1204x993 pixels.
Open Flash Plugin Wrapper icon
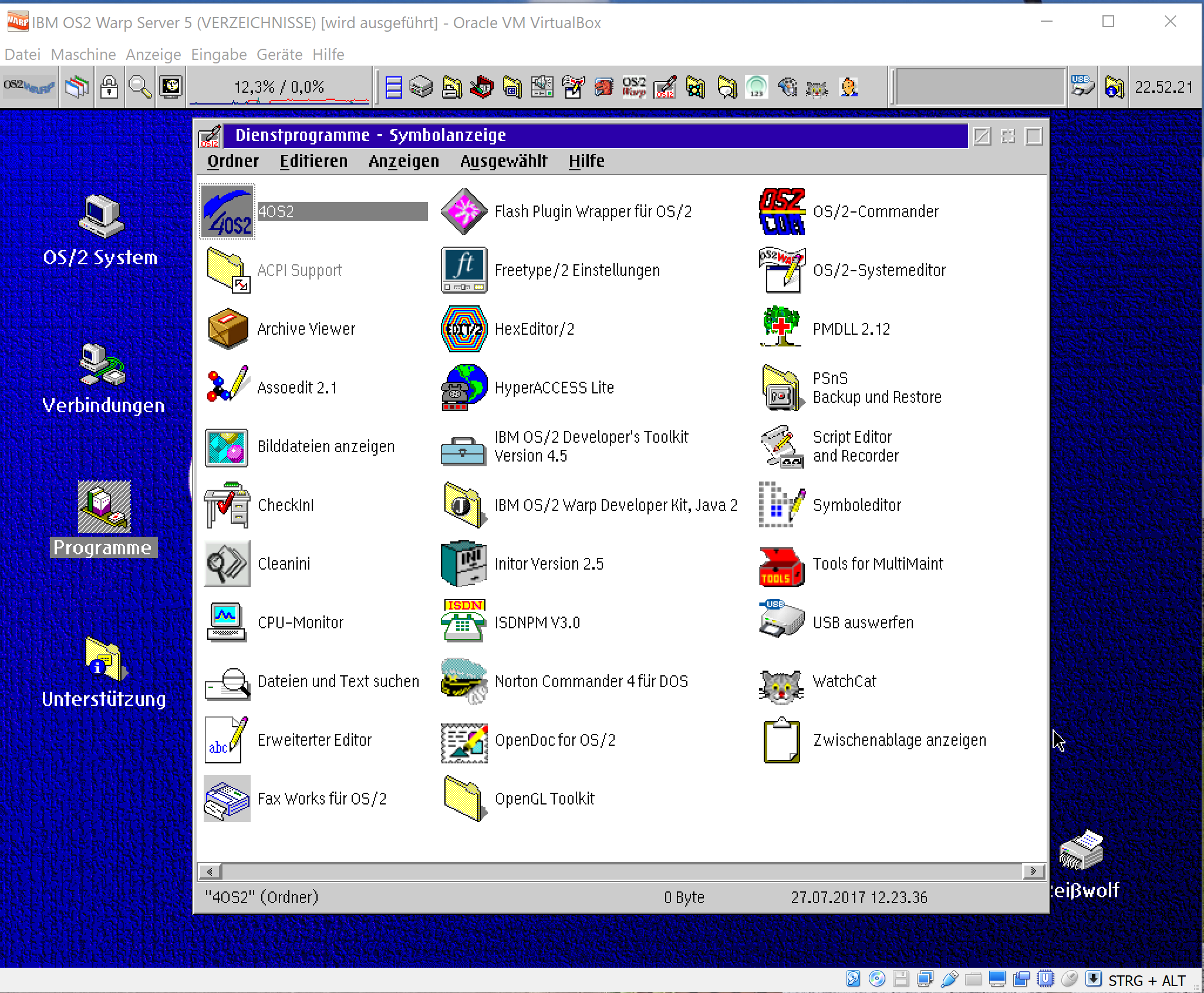point(464,211)
